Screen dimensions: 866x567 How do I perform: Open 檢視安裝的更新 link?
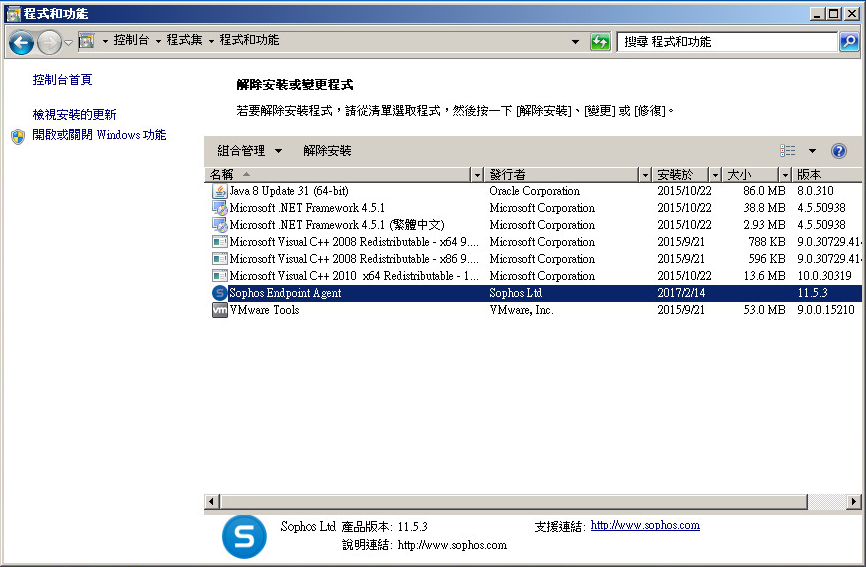tap(75, 114)
